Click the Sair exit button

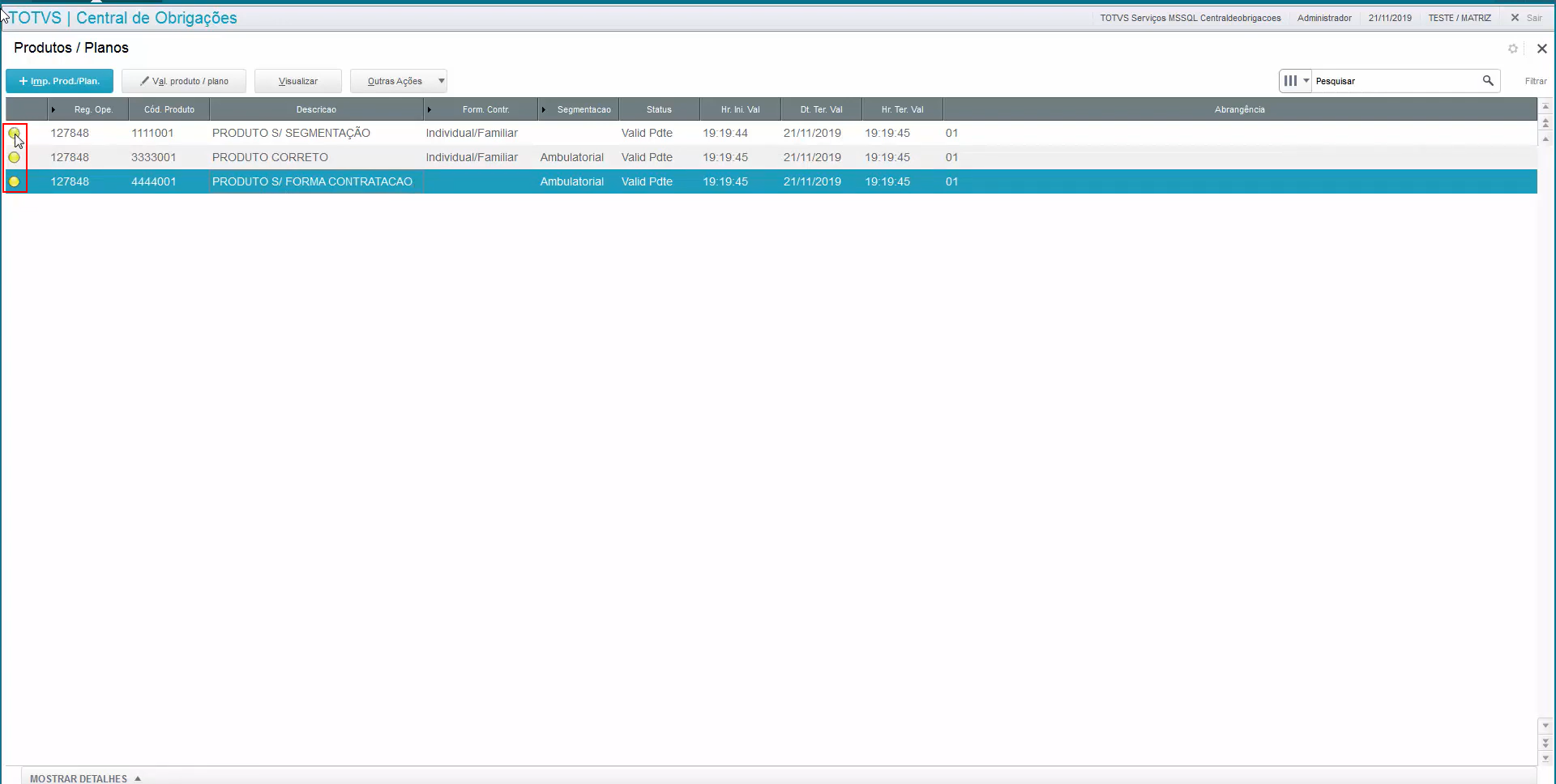(1527, 18)
